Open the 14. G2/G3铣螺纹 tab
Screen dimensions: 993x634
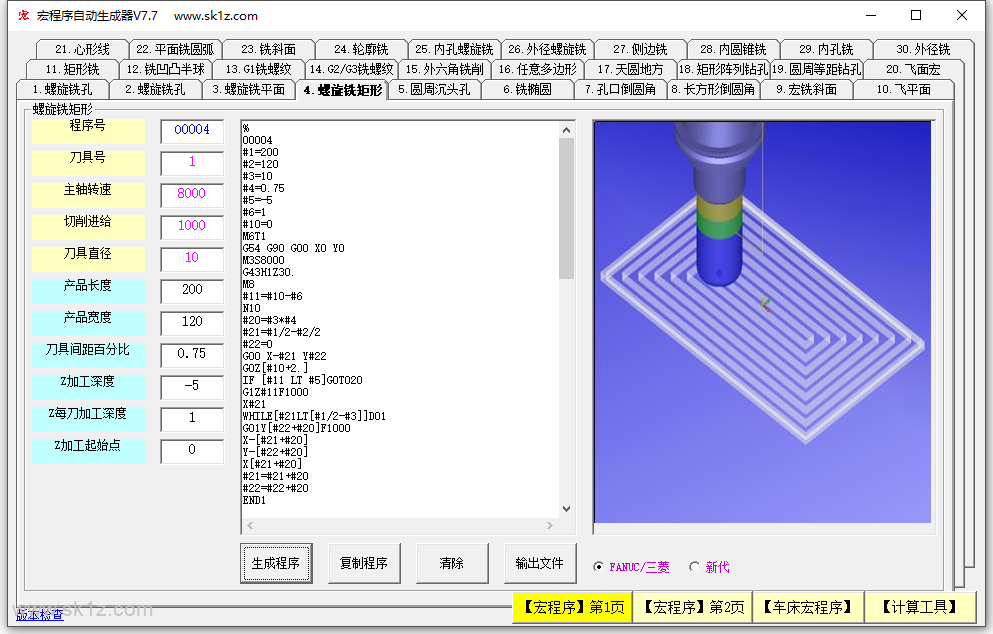tap(351, 69)
